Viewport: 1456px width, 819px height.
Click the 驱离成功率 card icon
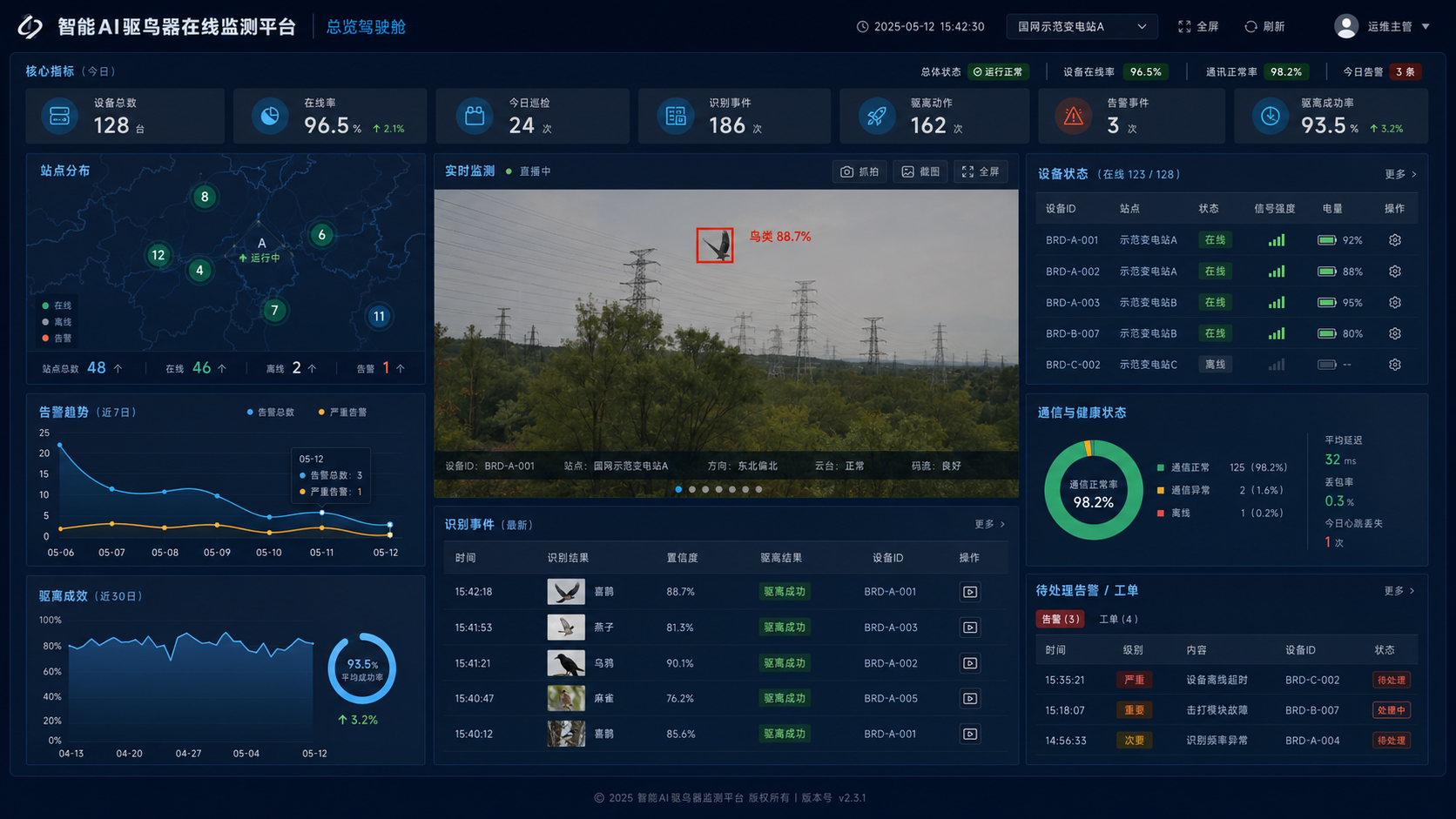pyautogui.click(x=1271, y=116)
